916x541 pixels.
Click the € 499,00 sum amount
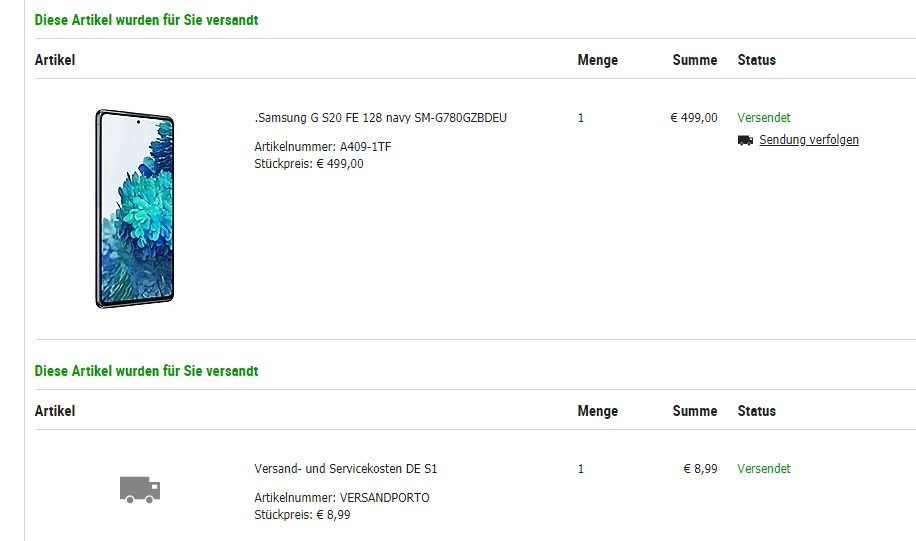693,117
